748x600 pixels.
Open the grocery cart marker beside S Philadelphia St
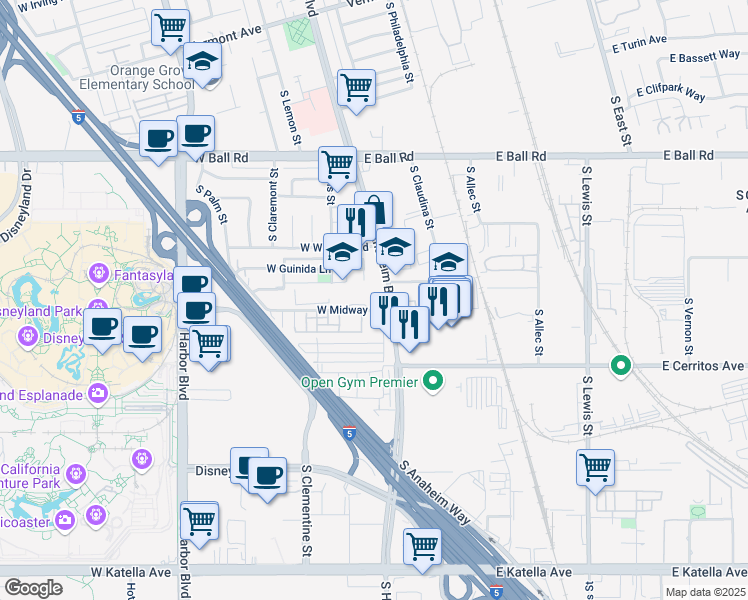click(356, 90)
